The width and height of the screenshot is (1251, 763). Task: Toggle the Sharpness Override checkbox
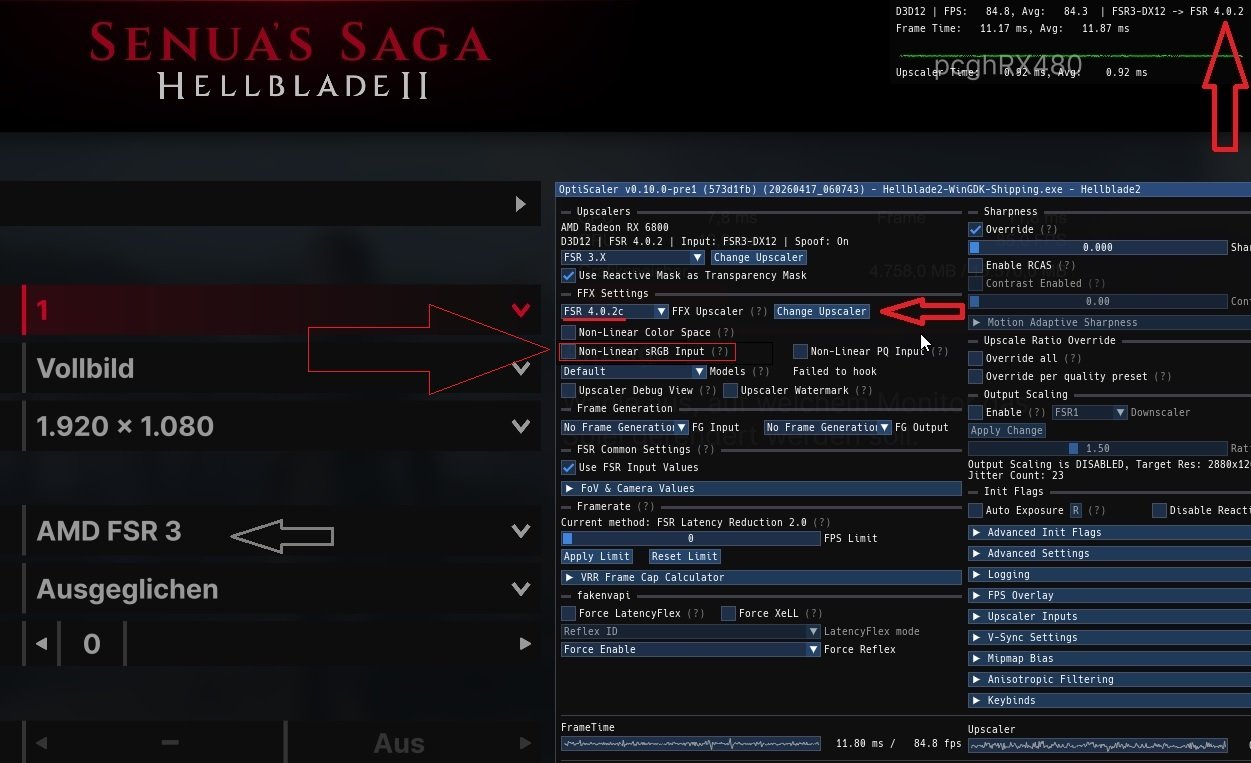click(976, 229)
